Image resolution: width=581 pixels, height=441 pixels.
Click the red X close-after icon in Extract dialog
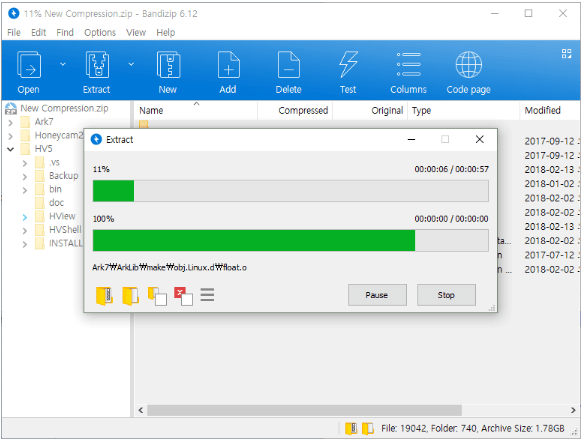pyautogui.click(x=183, y=296)
